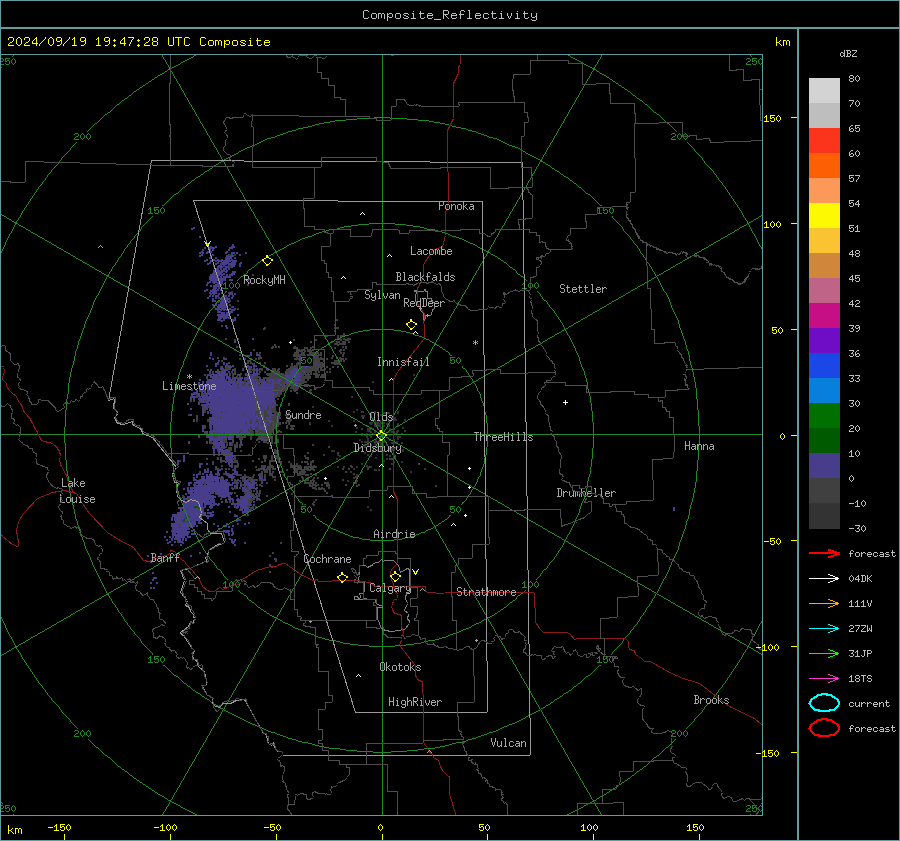Click the km unit label at top right
Screen dimensions: 900x841
point(782,42)
